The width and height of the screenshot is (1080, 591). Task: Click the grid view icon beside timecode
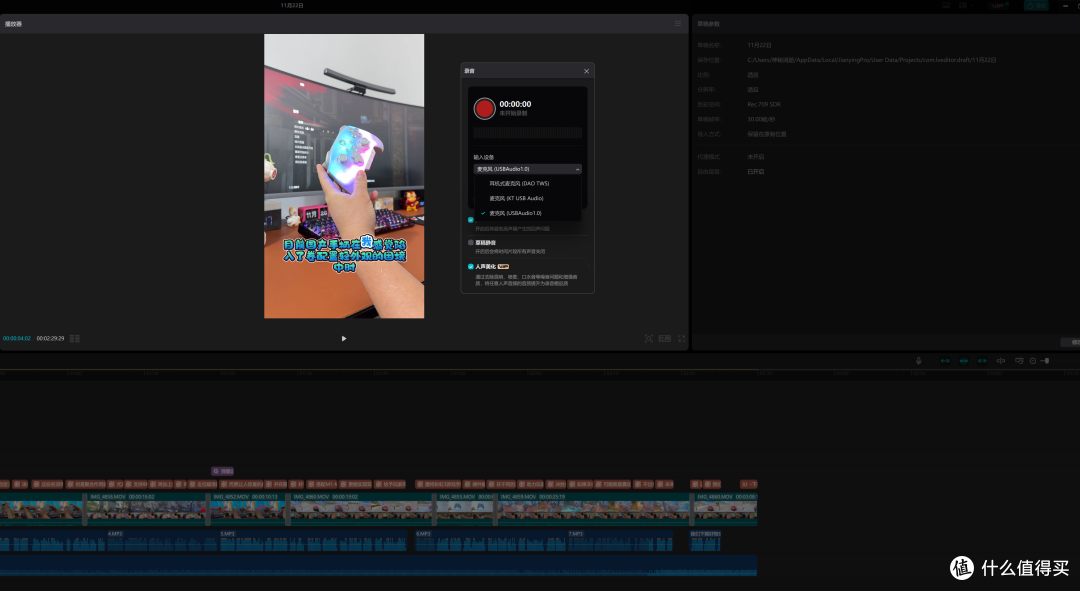pos(74,338)
